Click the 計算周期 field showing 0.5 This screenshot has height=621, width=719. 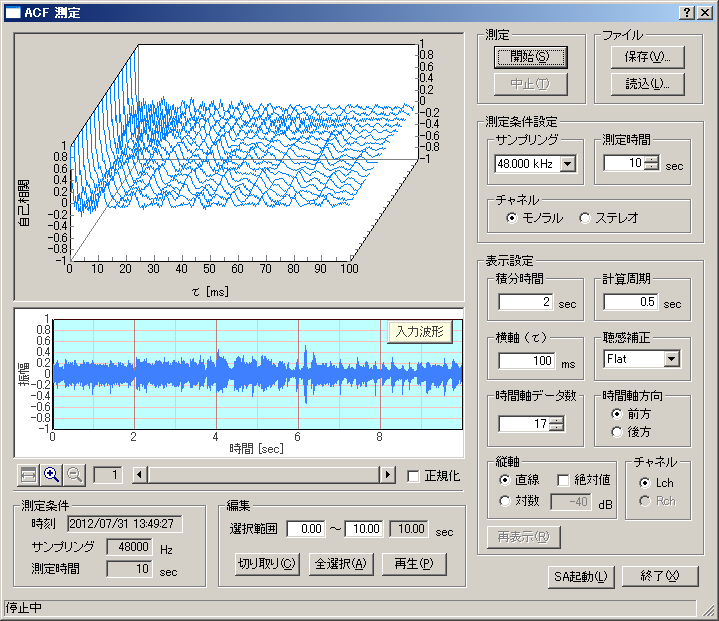coord(631,302)
